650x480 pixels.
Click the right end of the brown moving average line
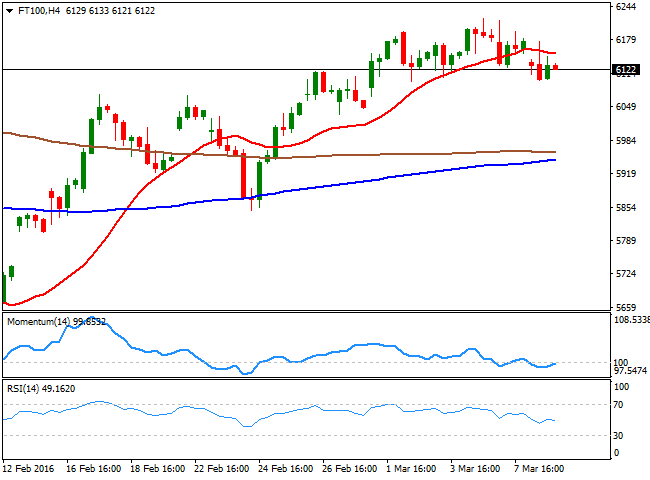tap(555, 152)
